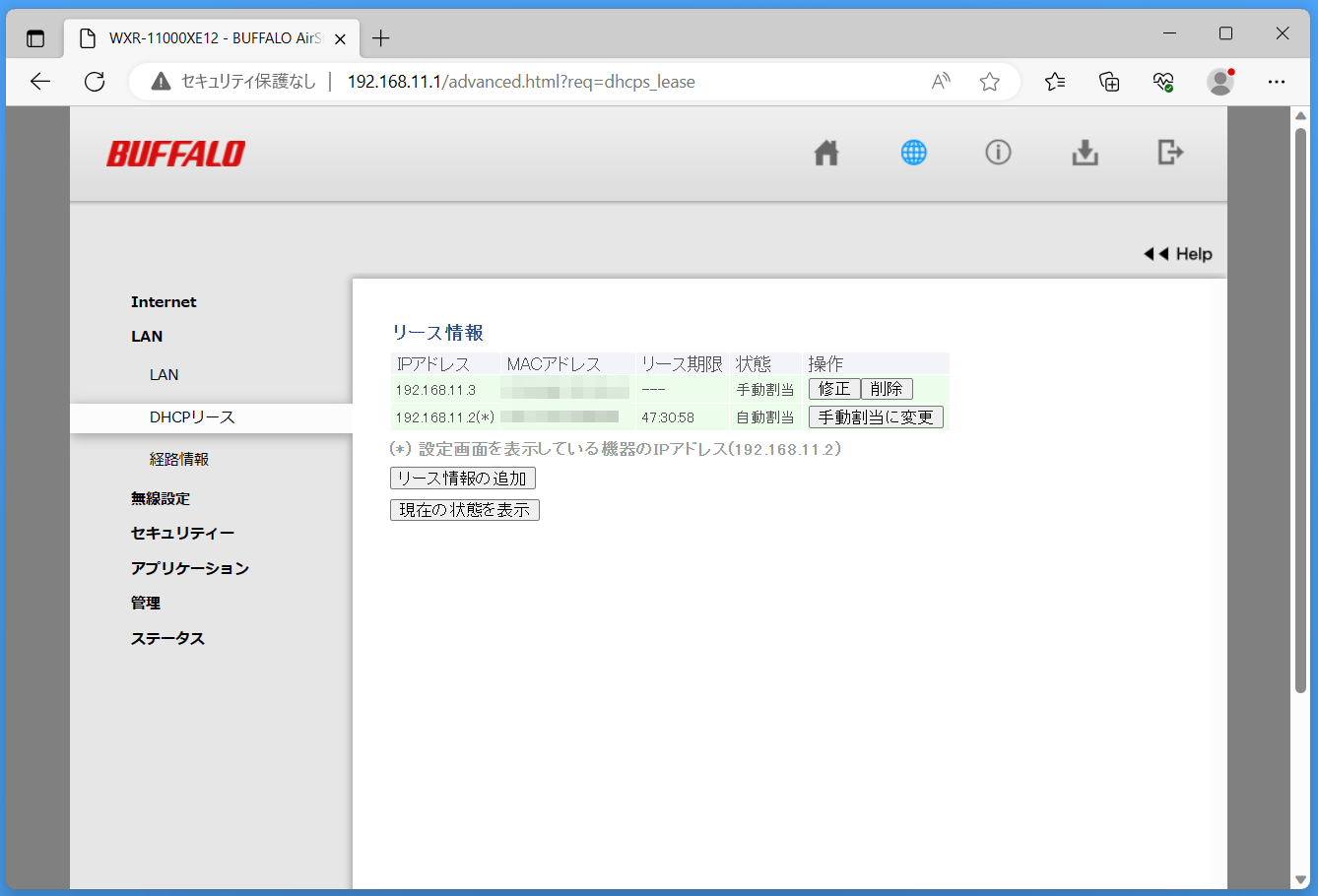
Task: Reload the page with refresh icon
Action: pyautogui.click(x=95, y=82)
